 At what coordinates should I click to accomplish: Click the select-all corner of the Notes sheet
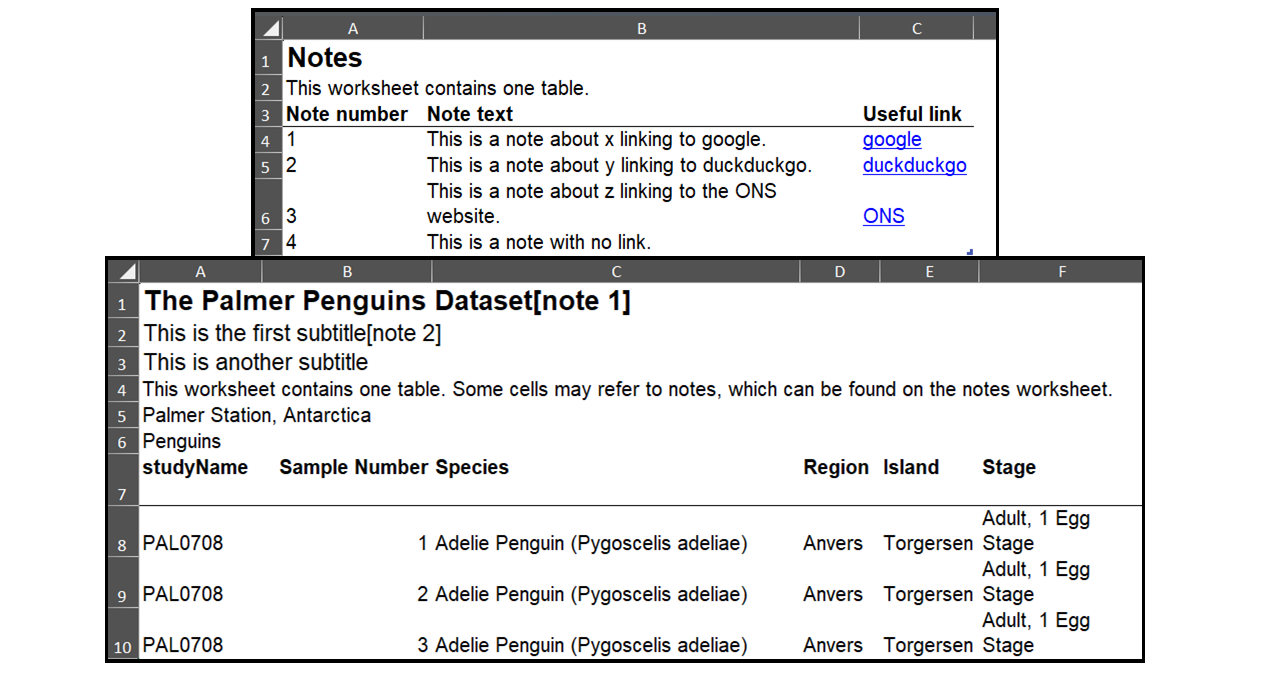click(x=267, y=28)
